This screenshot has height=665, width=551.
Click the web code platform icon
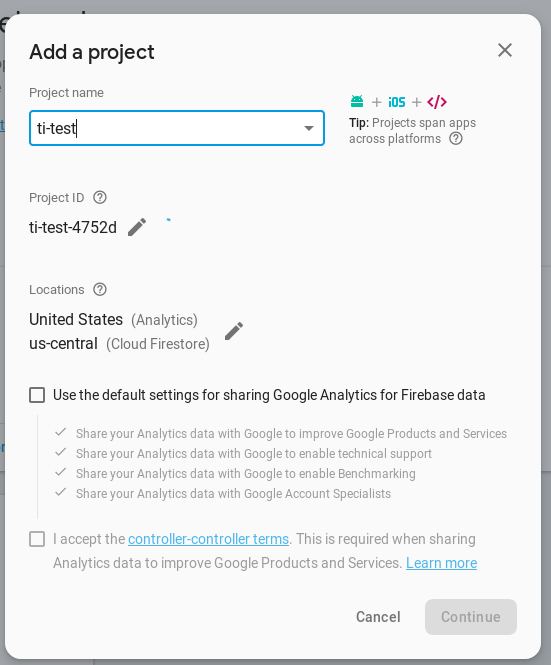[x=437, y=102]
